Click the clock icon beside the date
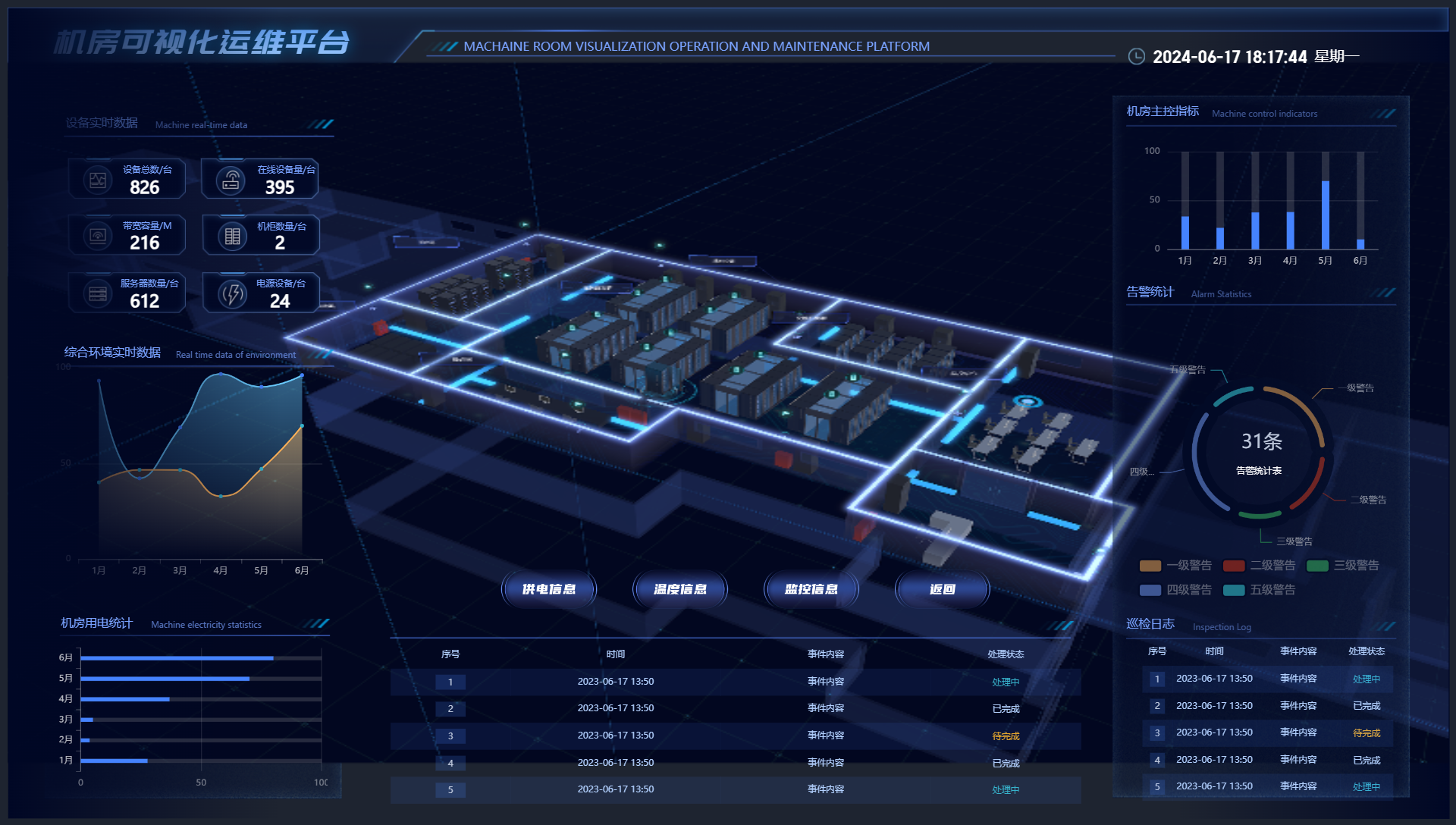The image size is (1456, 825). (1136, 57)
